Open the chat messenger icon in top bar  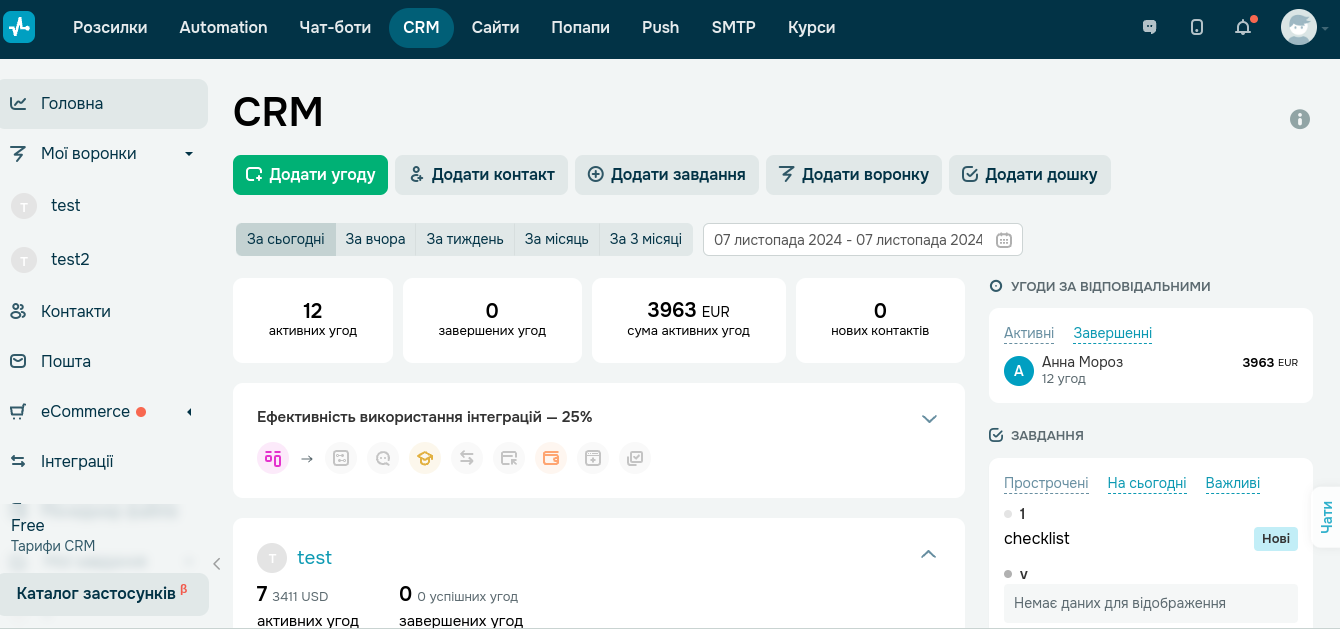click(1149, 27)
